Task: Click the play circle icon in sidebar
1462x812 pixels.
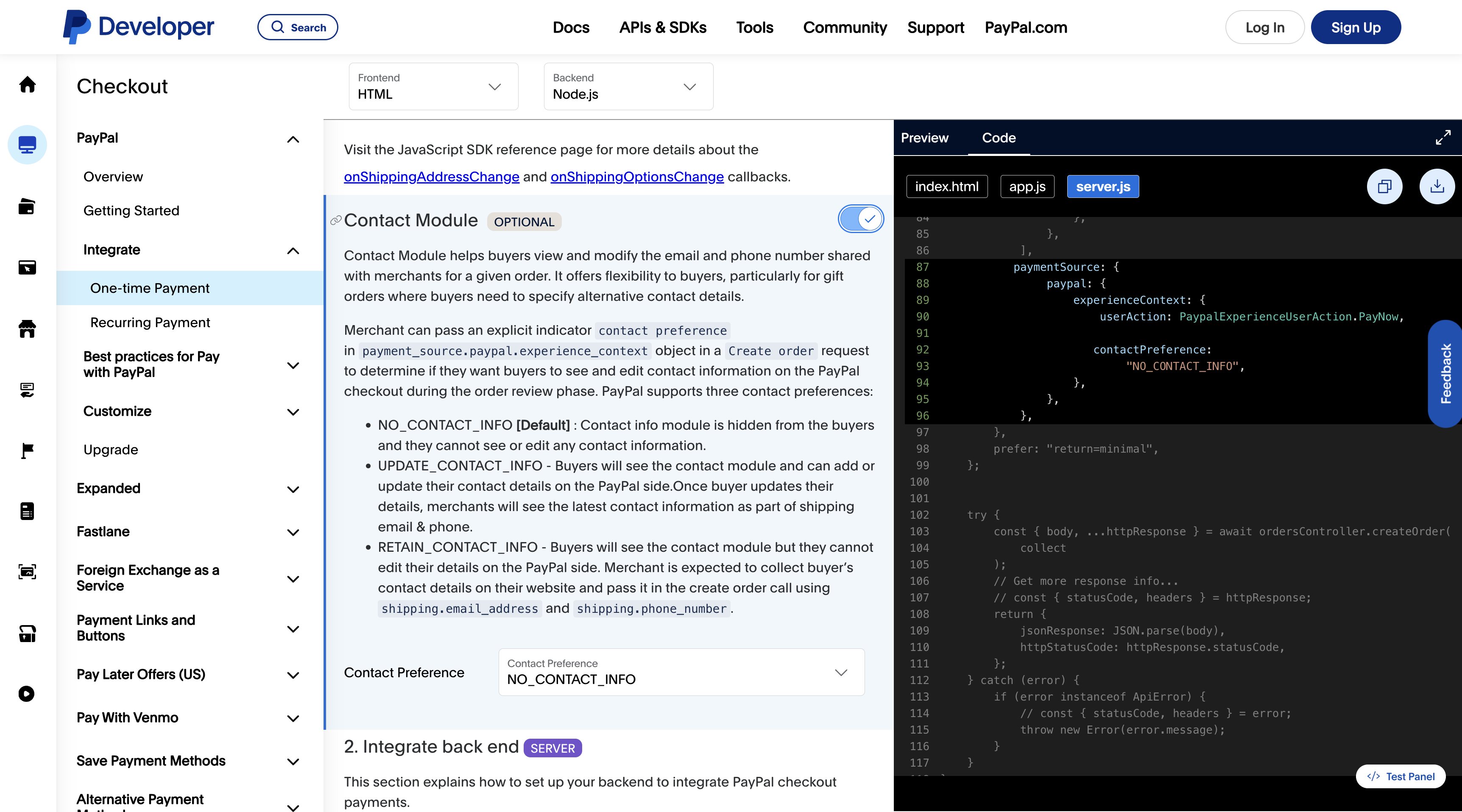Action: pyautogui.click(x=27, y=693)
